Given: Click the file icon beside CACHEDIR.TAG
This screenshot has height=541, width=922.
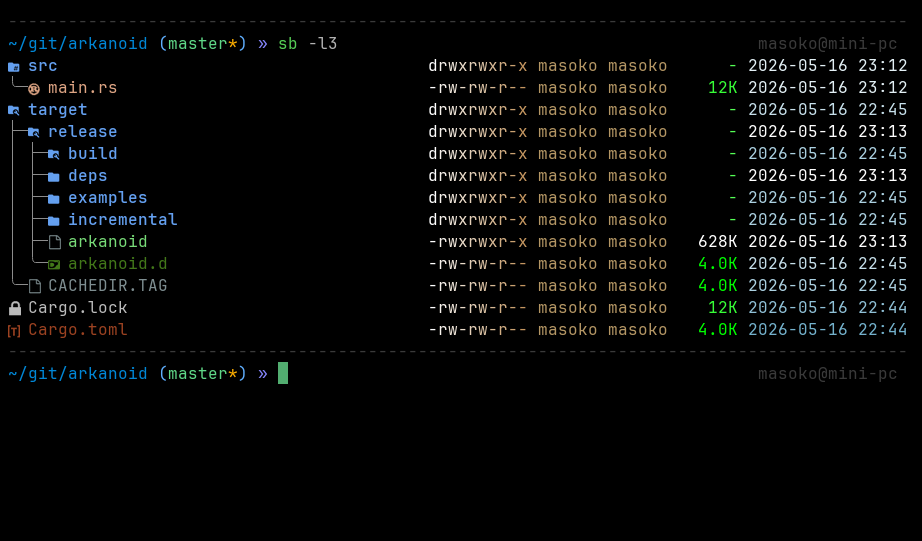Looking at the screenshot, I should (x=35, y=286).
